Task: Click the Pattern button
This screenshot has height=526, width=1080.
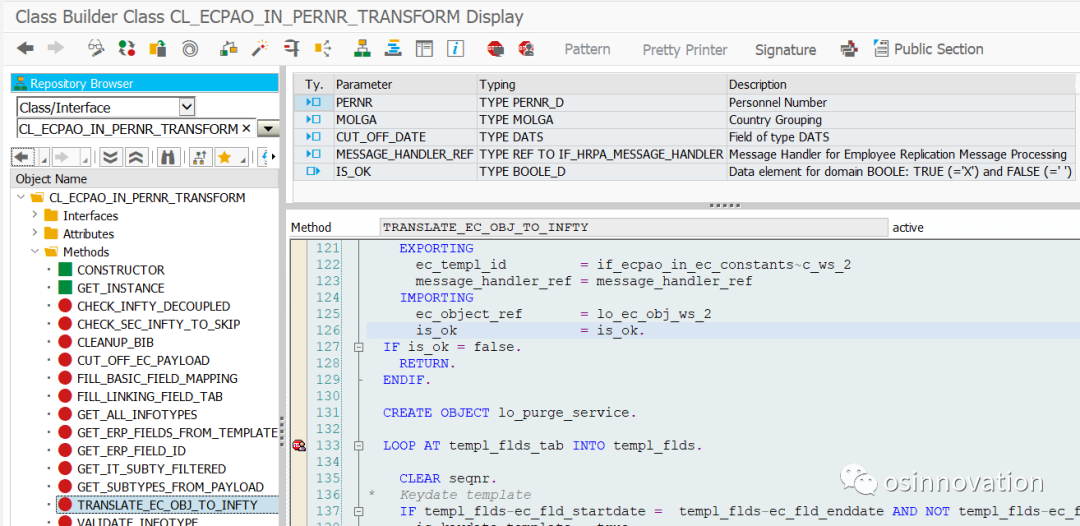Action: [587, 49]
